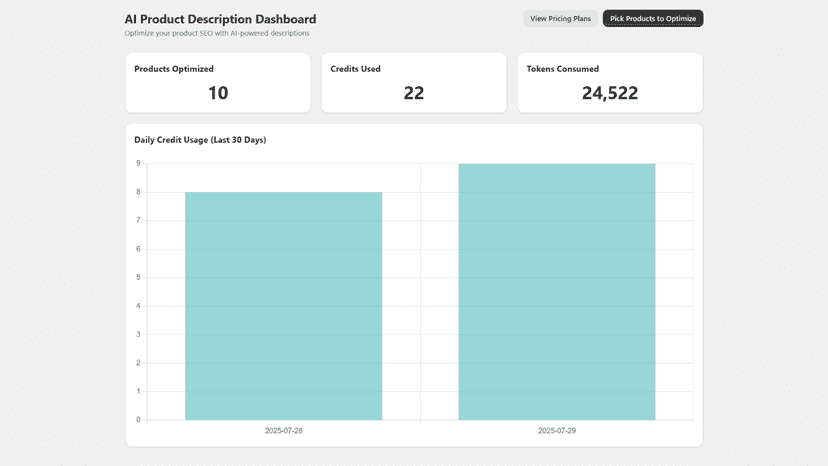
Task: Click the Products Optimized label text
Action: 174,69
